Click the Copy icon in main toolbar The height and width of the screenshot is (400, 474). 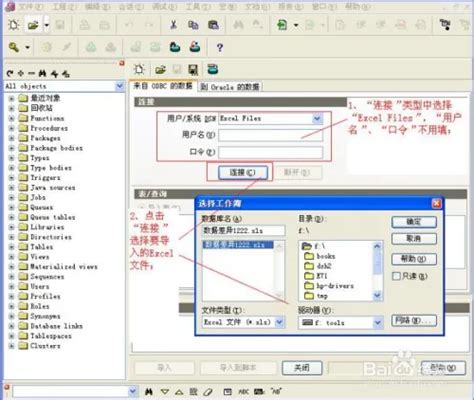tap(193, 25)
